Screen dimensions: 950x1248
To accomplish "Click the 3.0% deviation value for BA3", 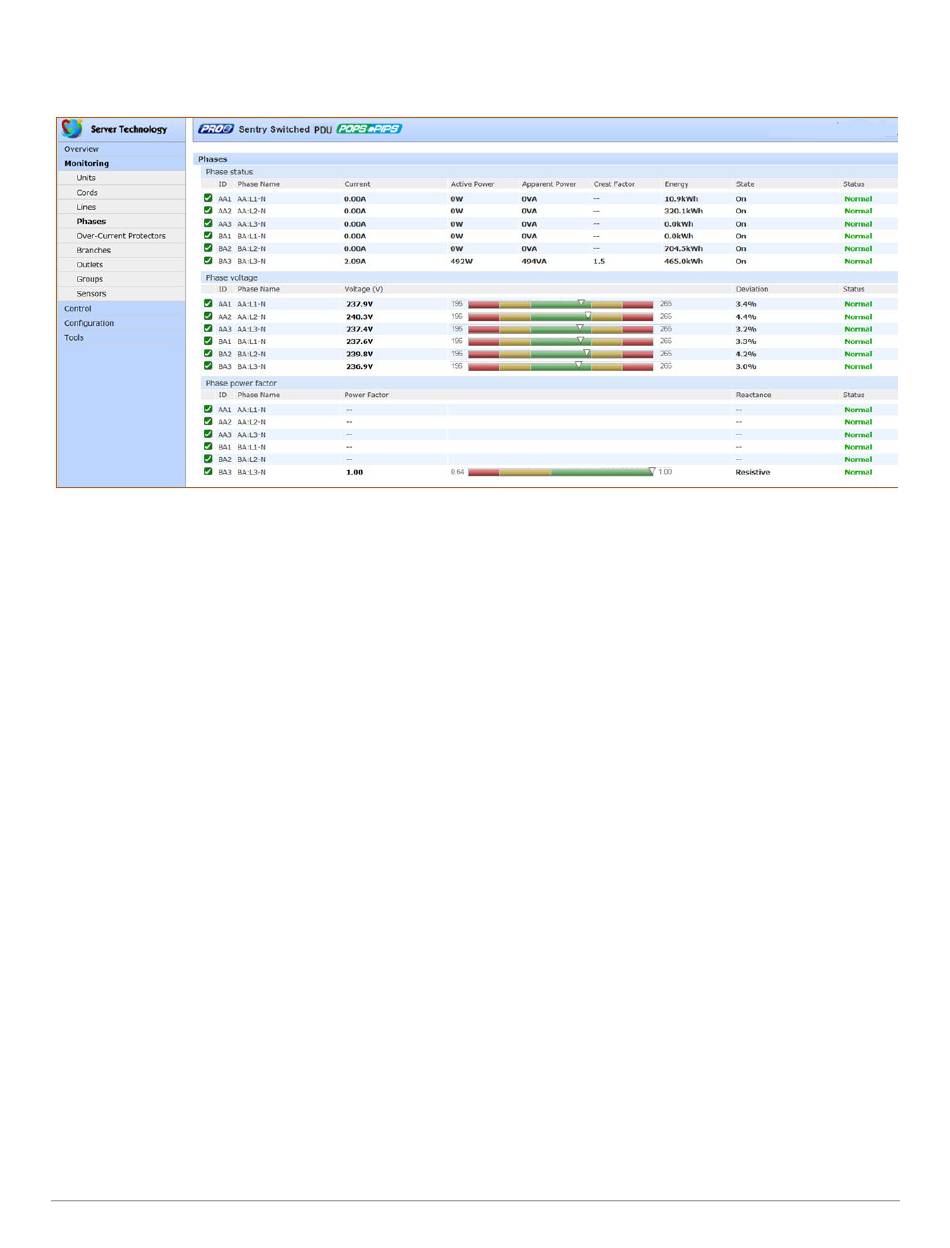I will 746,366.
